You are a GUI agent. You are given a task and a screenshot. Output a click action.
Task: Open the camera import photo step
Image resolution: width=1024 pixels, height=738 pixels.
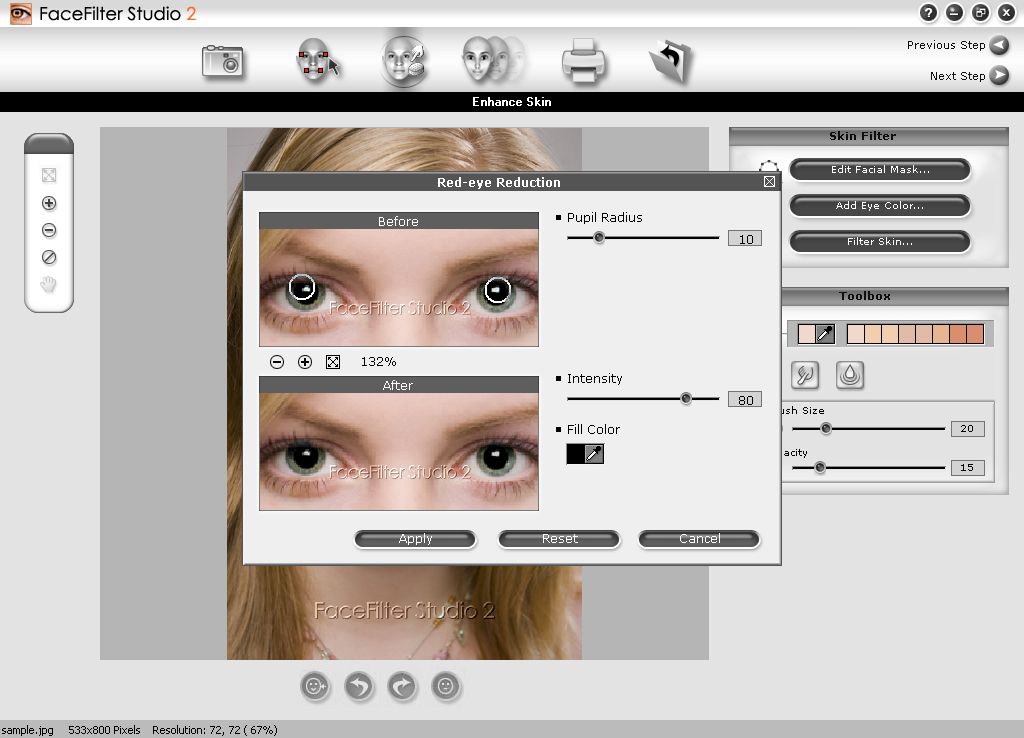pos(223,62)
